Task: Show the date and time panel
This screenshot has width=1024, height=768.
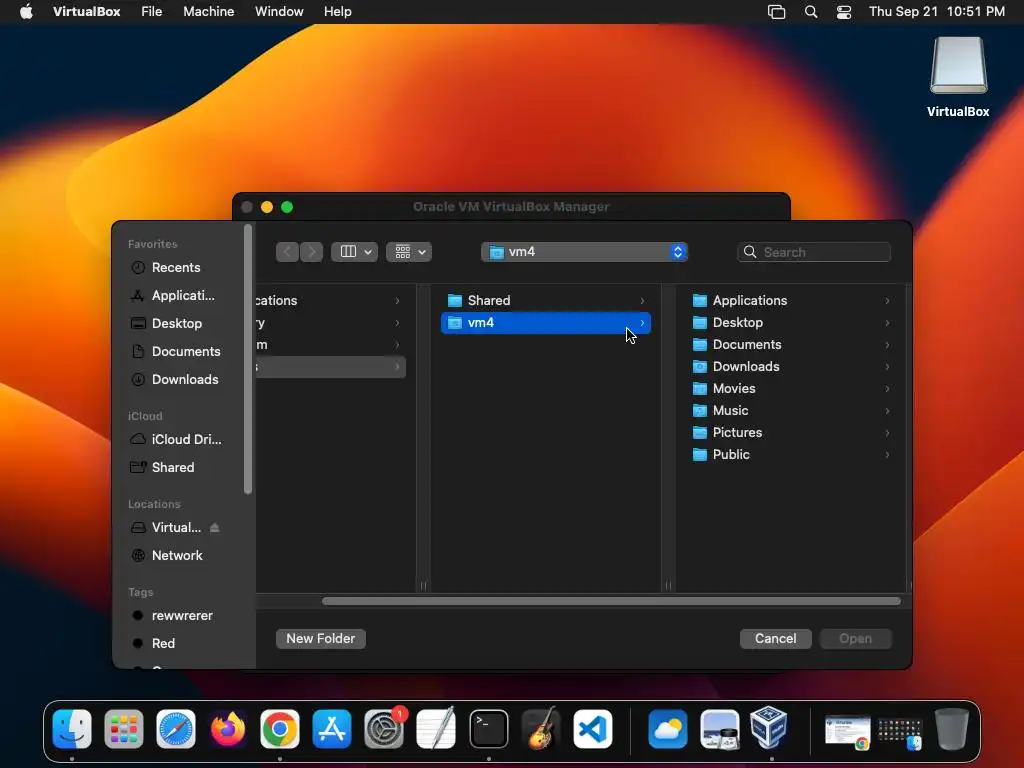Action: tap(936, 12)
